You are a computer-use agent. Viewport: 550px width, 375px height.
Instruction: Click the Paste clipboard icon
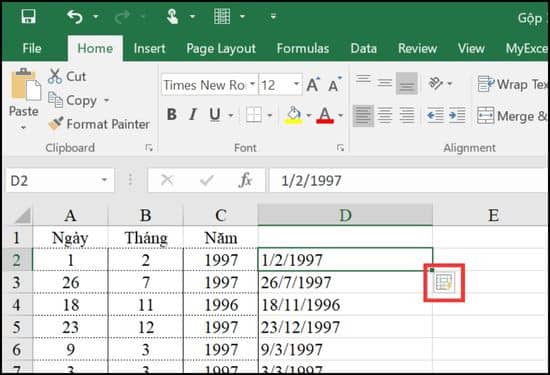point(25,84)
